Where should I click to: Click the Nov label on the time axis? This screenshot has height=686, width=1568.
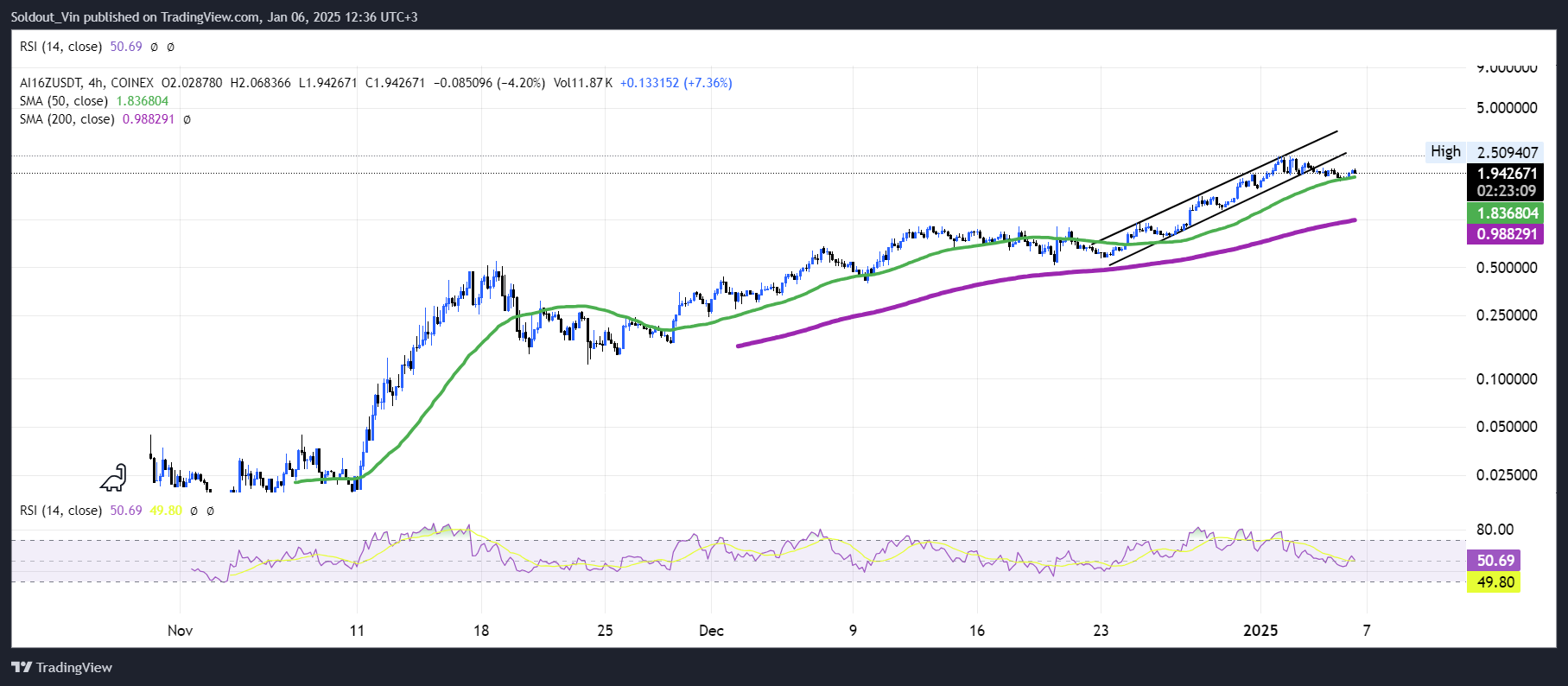tap(180, 631)
